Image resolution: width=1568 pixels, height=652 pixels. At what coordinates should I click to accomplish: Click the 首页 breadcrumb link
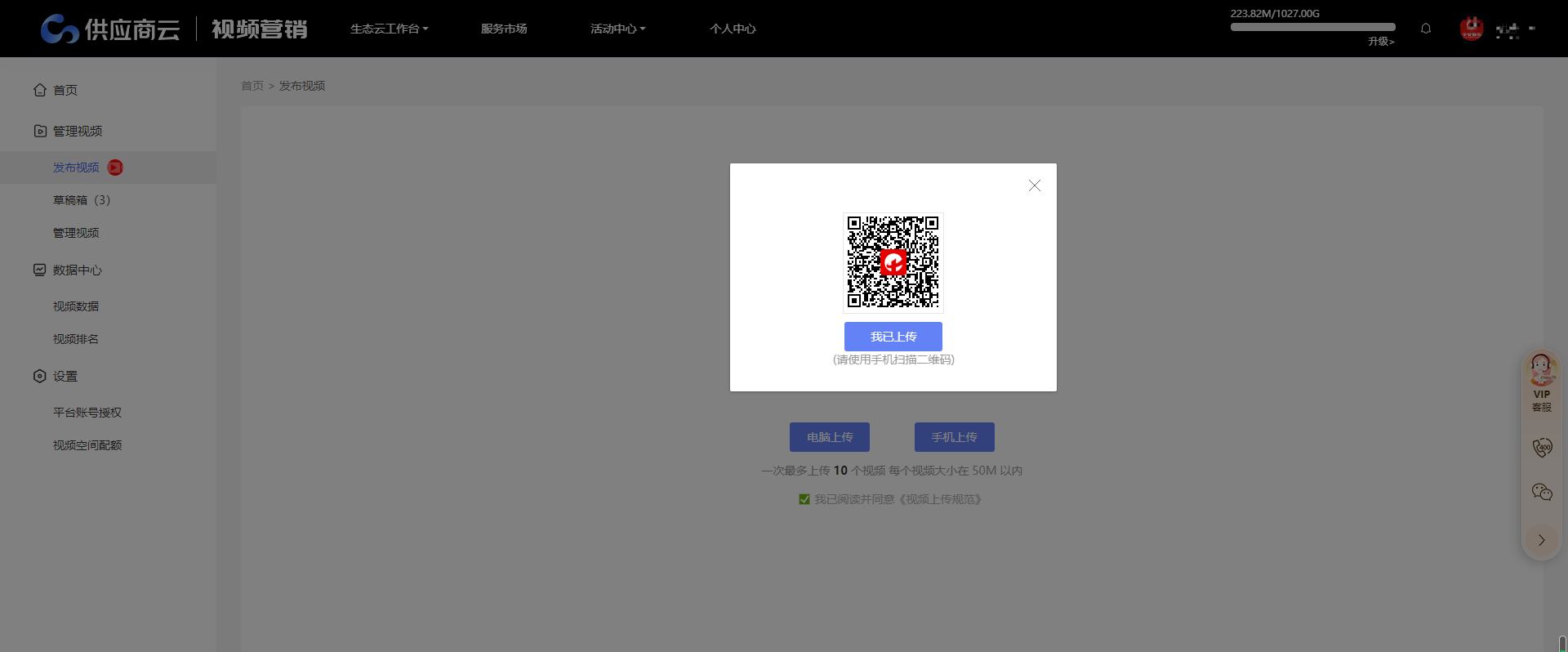pos(252,86)
